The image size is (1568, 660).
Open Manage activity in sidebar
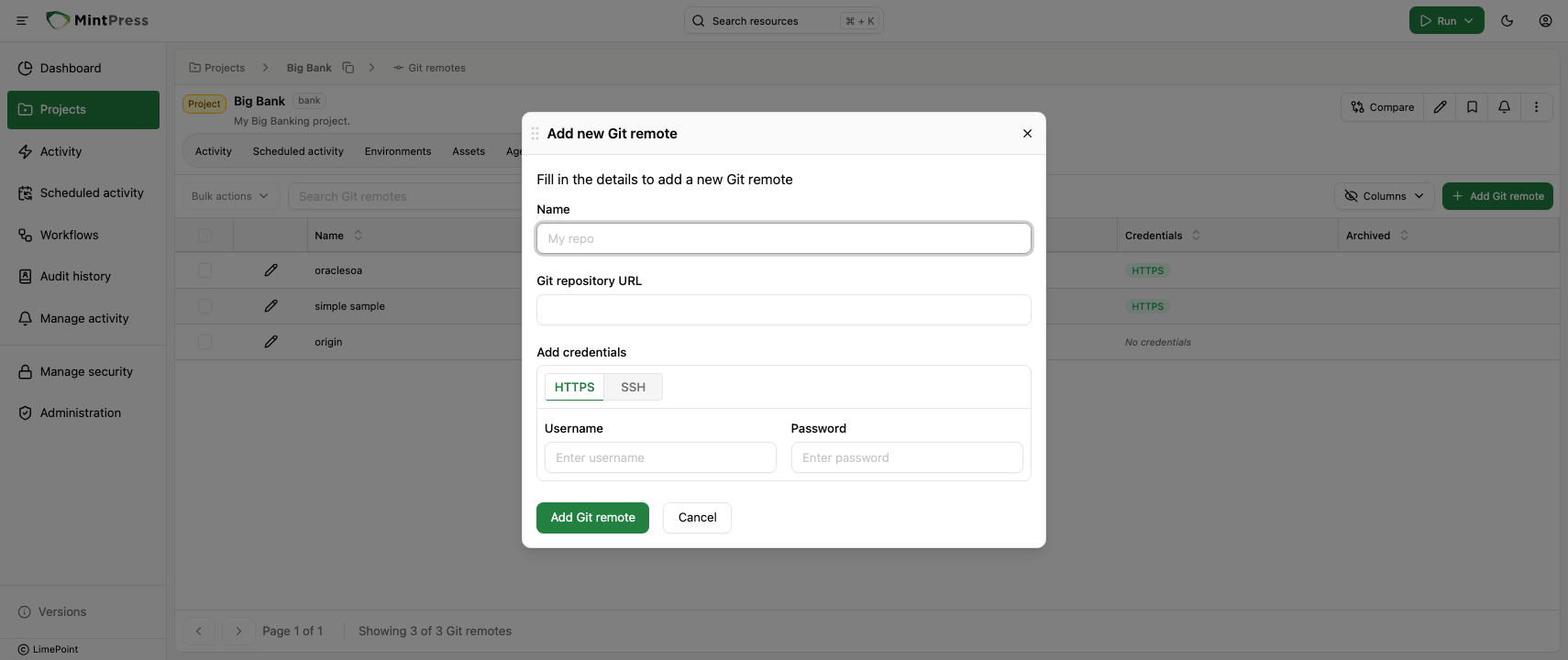point(83,319)
